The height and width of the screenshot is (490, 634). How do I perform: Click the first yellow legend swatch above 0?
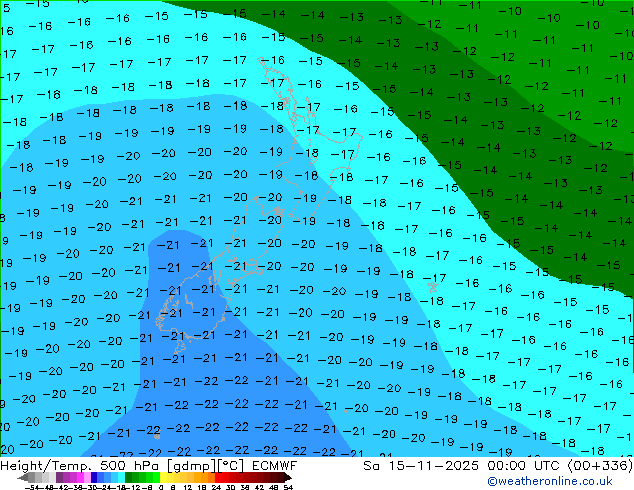[x=163, y=478]
